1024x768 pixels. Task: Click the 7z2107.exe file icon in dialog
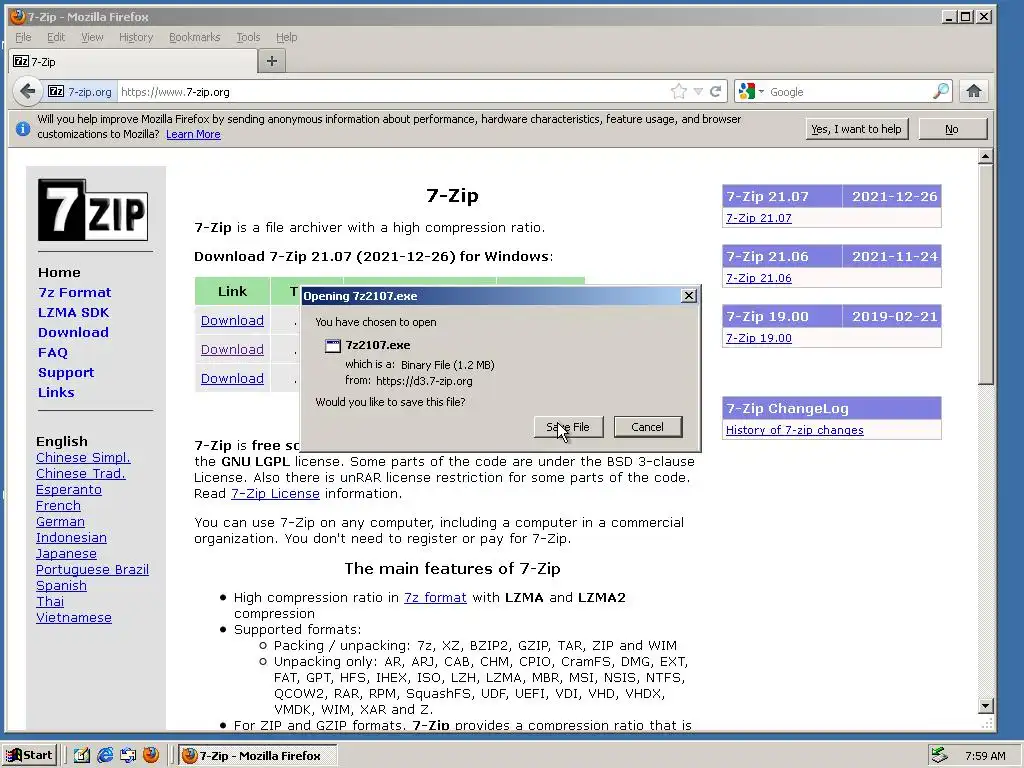pyautogui.click(x=333, y=345)
